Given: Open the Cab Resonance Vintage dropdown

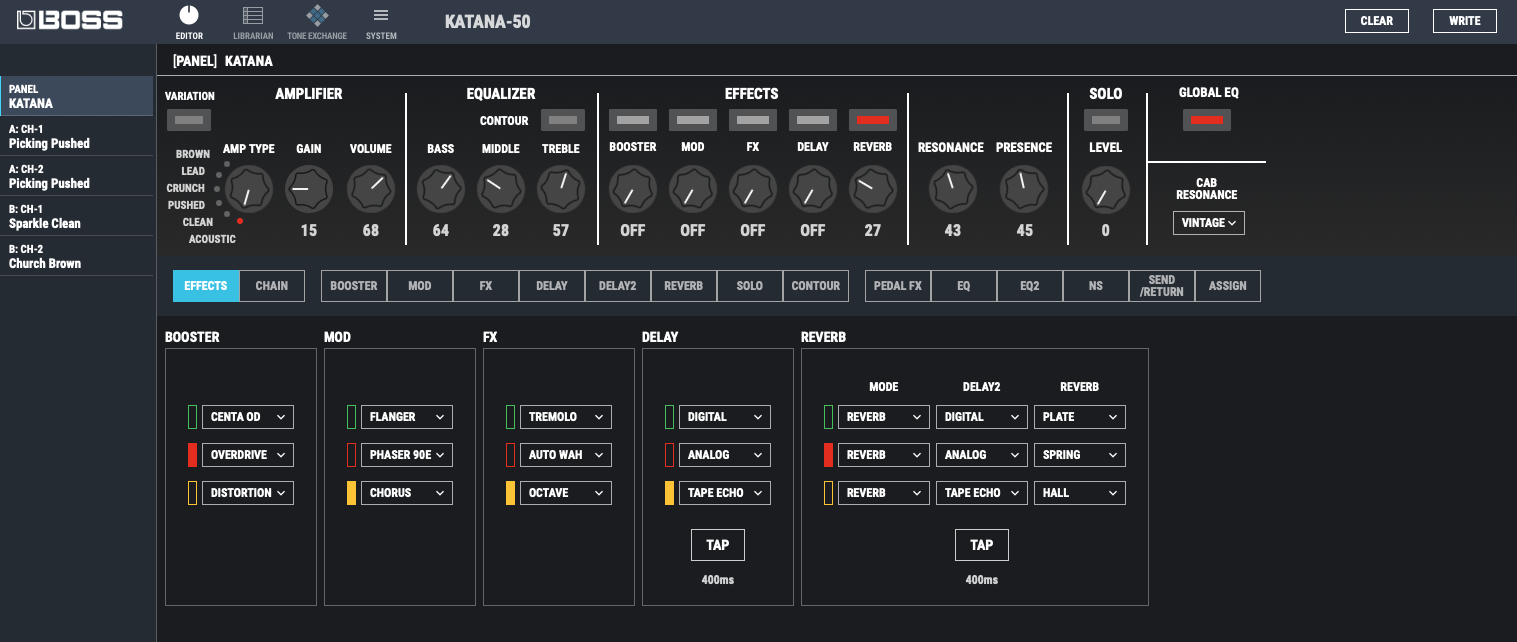Looking at the screenshot, I should click(1208, 223).
